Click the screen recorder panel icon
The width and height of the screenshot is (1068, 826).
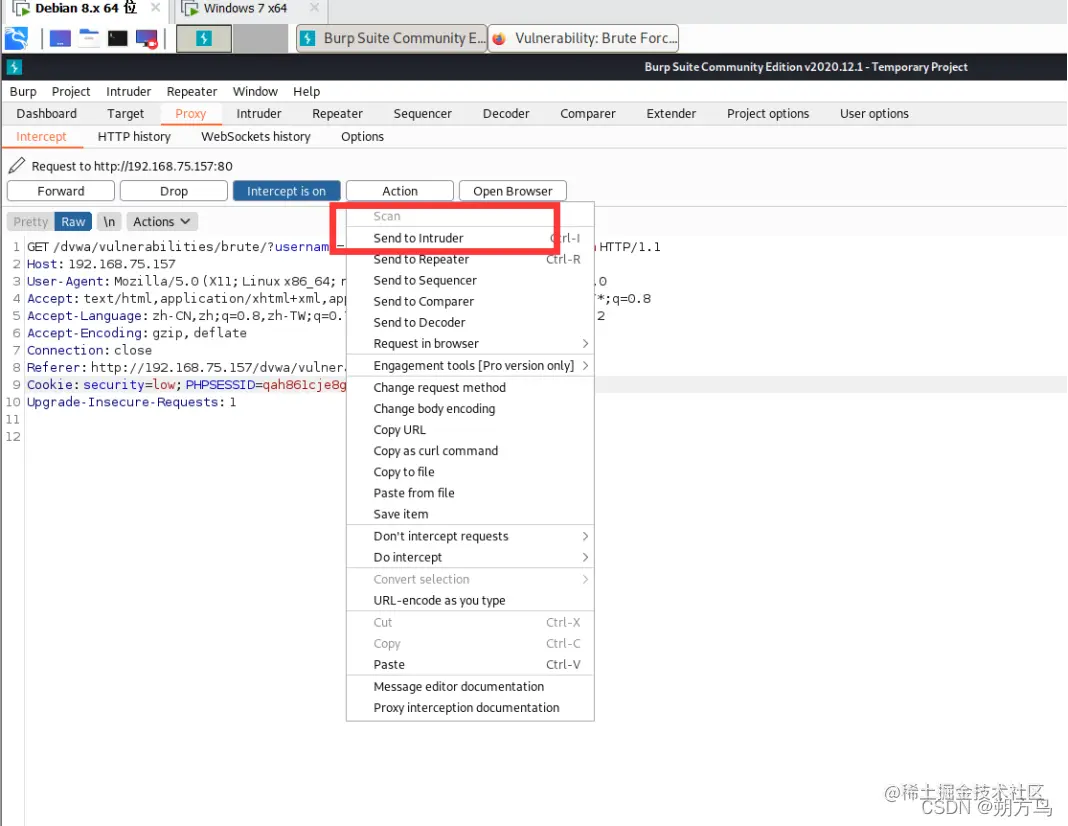coord(146,38)
